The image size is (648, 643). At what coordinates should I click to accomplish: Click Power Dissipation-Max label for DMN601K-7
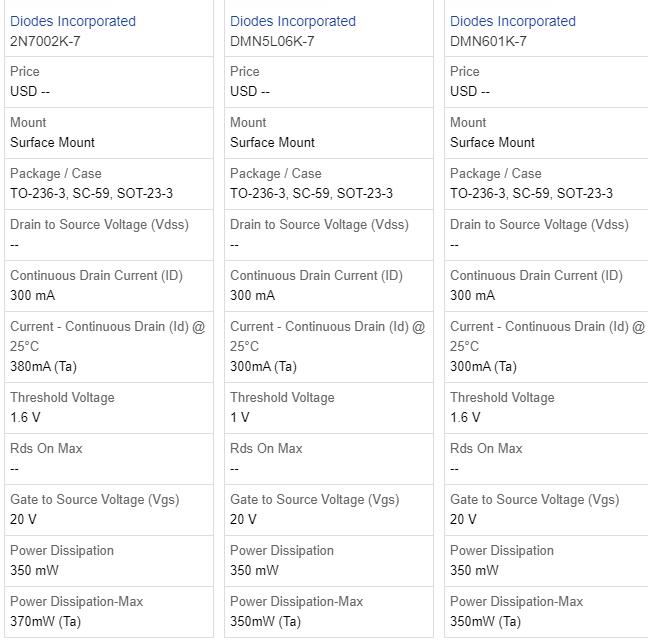516,601
